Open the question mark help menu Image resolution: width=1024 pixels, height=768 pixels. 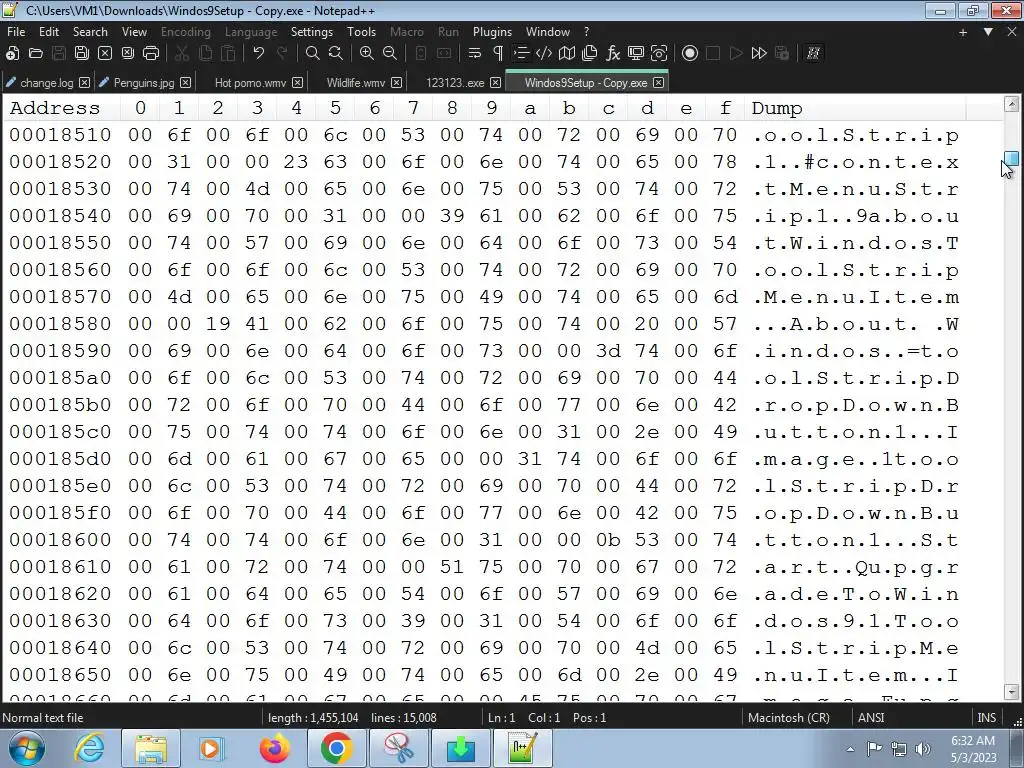(x=586, y=31)
